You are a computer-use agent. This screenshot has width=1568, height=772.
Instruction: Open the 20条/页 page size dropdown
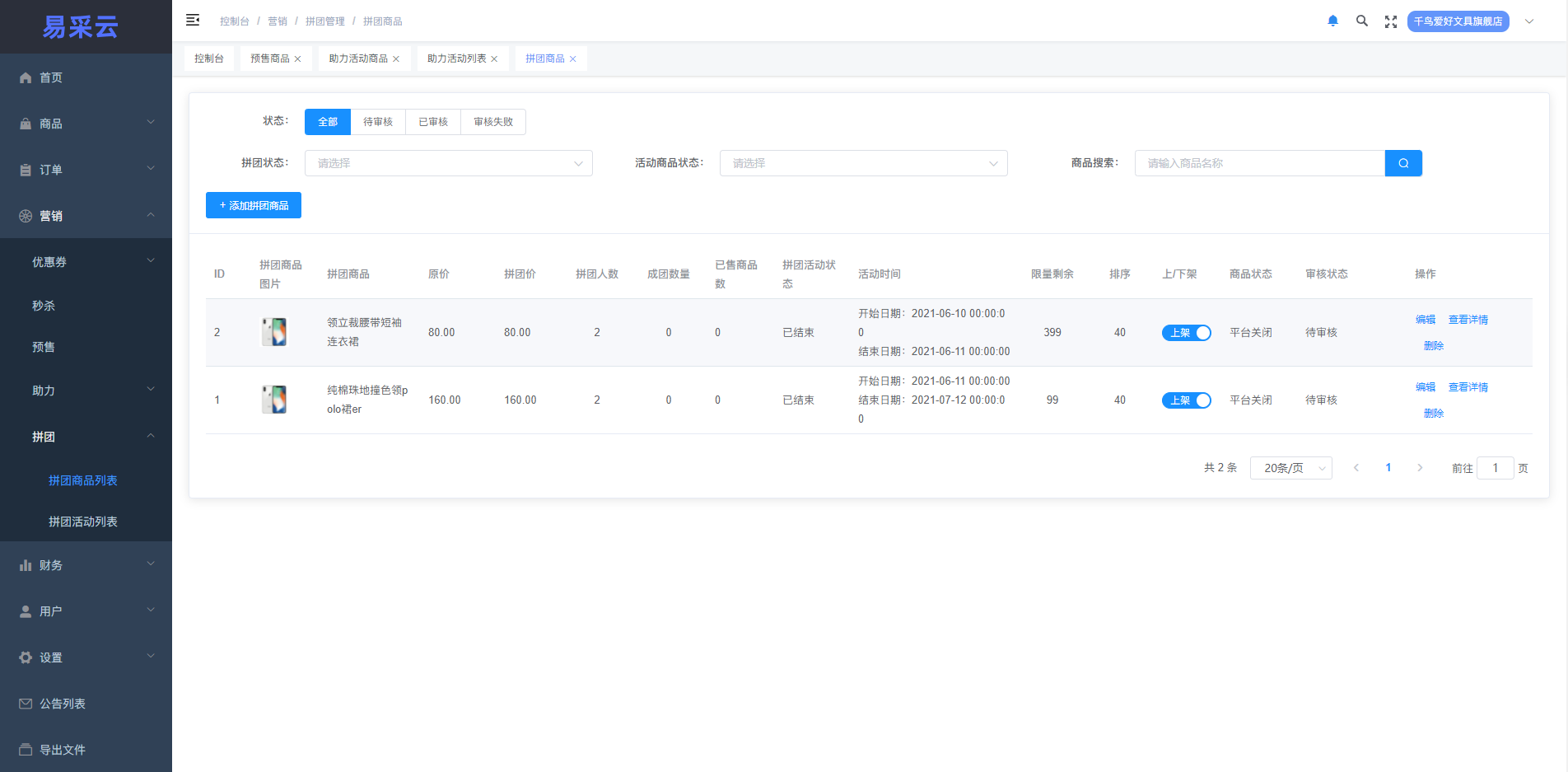tap(1290, 467)
